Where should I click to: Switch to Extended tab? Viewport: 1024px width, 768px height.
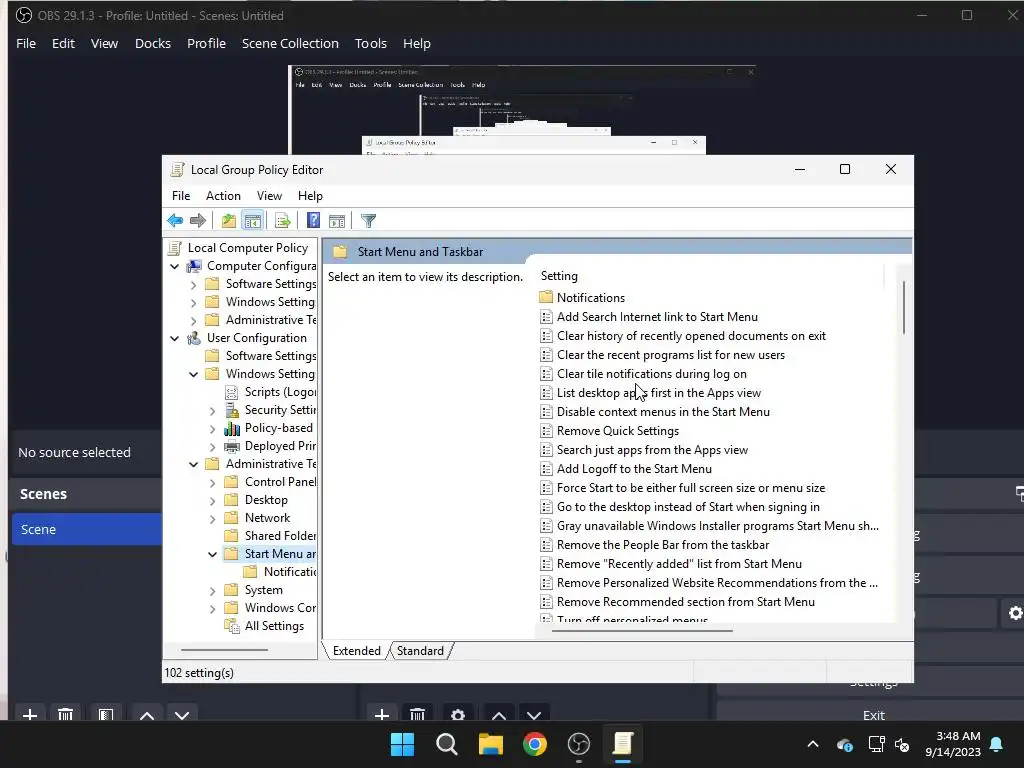pos(357,651)
